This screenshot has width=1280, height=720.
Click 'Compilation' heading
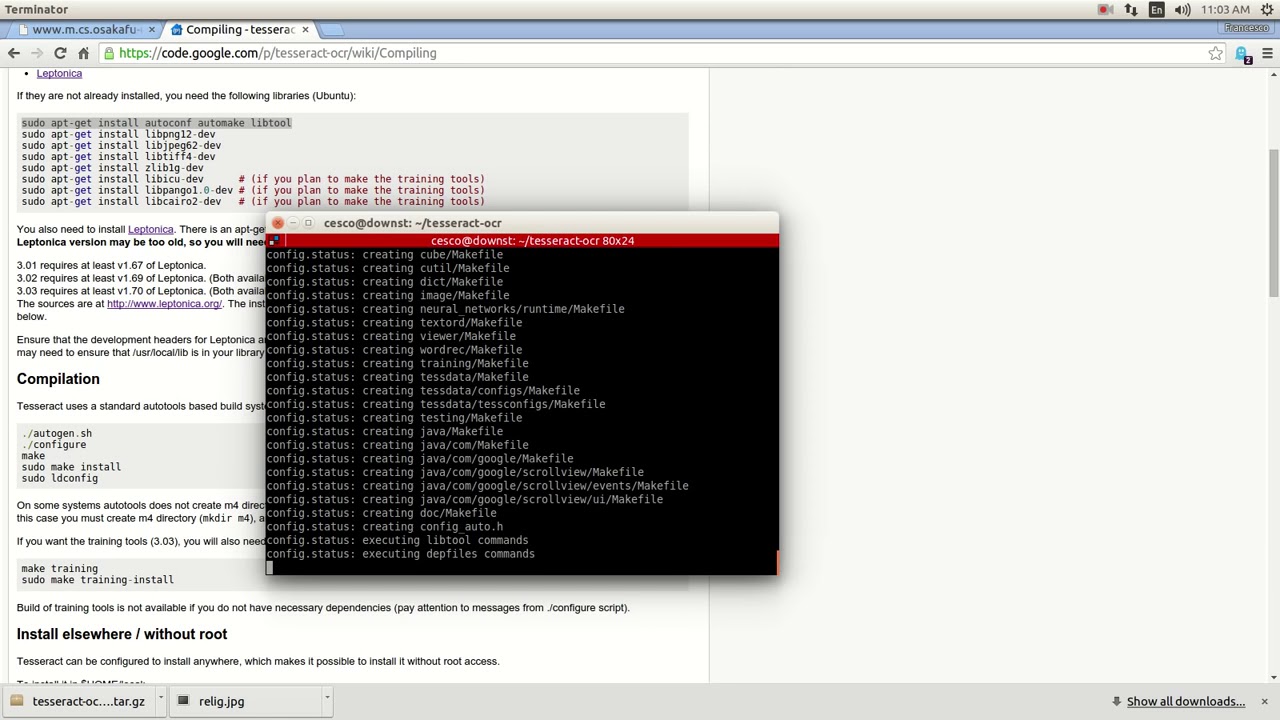pos(58,379)
